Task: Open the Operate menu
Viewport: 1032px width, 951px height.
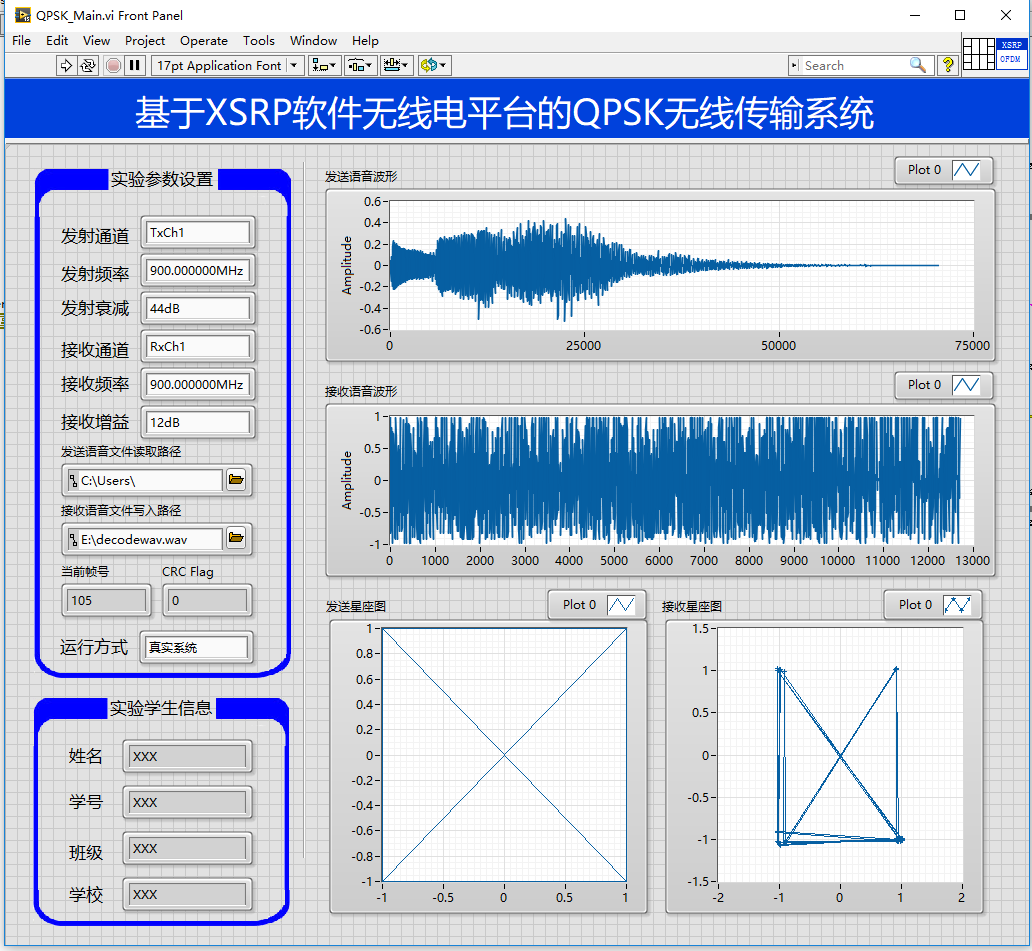Action: (204, 41)
